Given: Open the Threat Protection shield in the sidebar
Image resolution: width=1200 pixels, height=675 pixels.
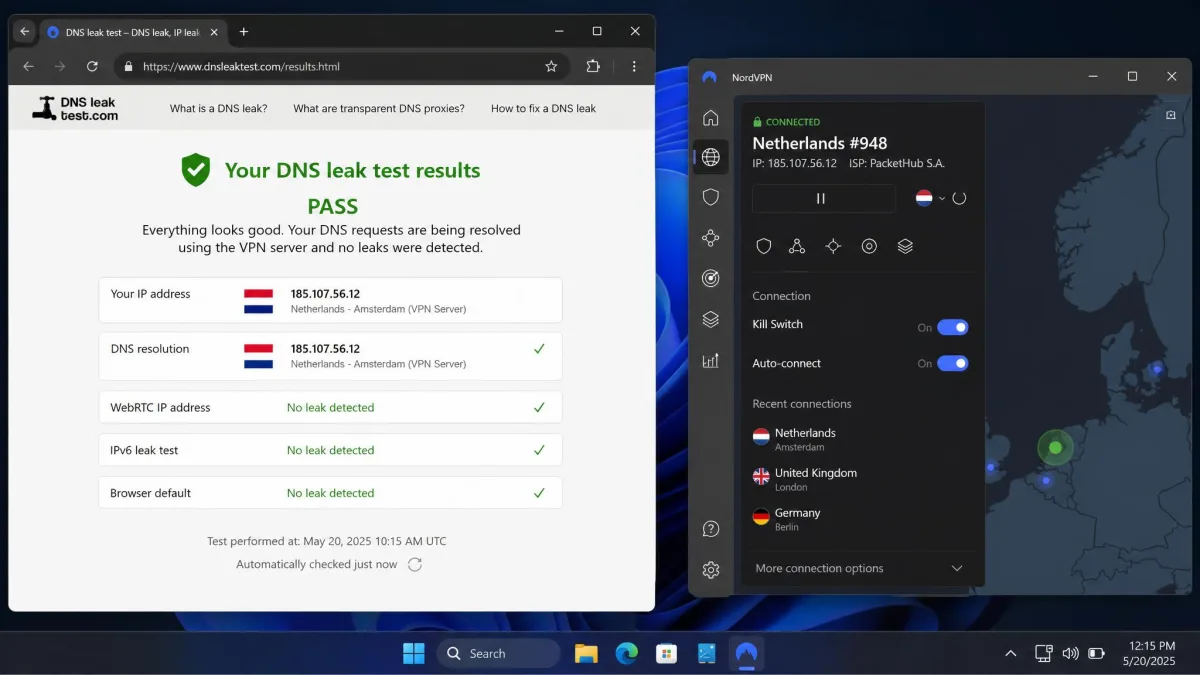Looking at the screenshot, I should [x=710, y=197].
